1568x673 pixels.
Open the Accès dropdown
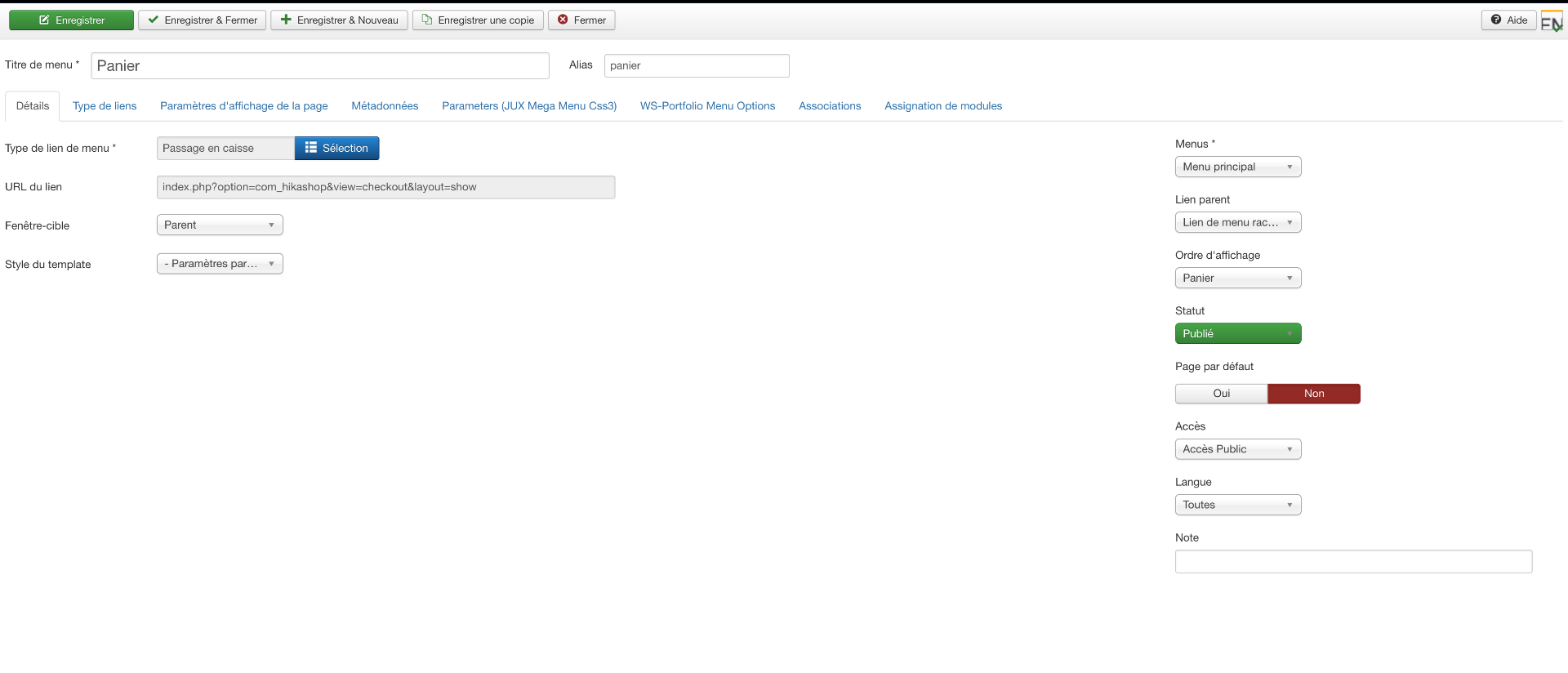pyautogui.click(x=1238, y=449)
